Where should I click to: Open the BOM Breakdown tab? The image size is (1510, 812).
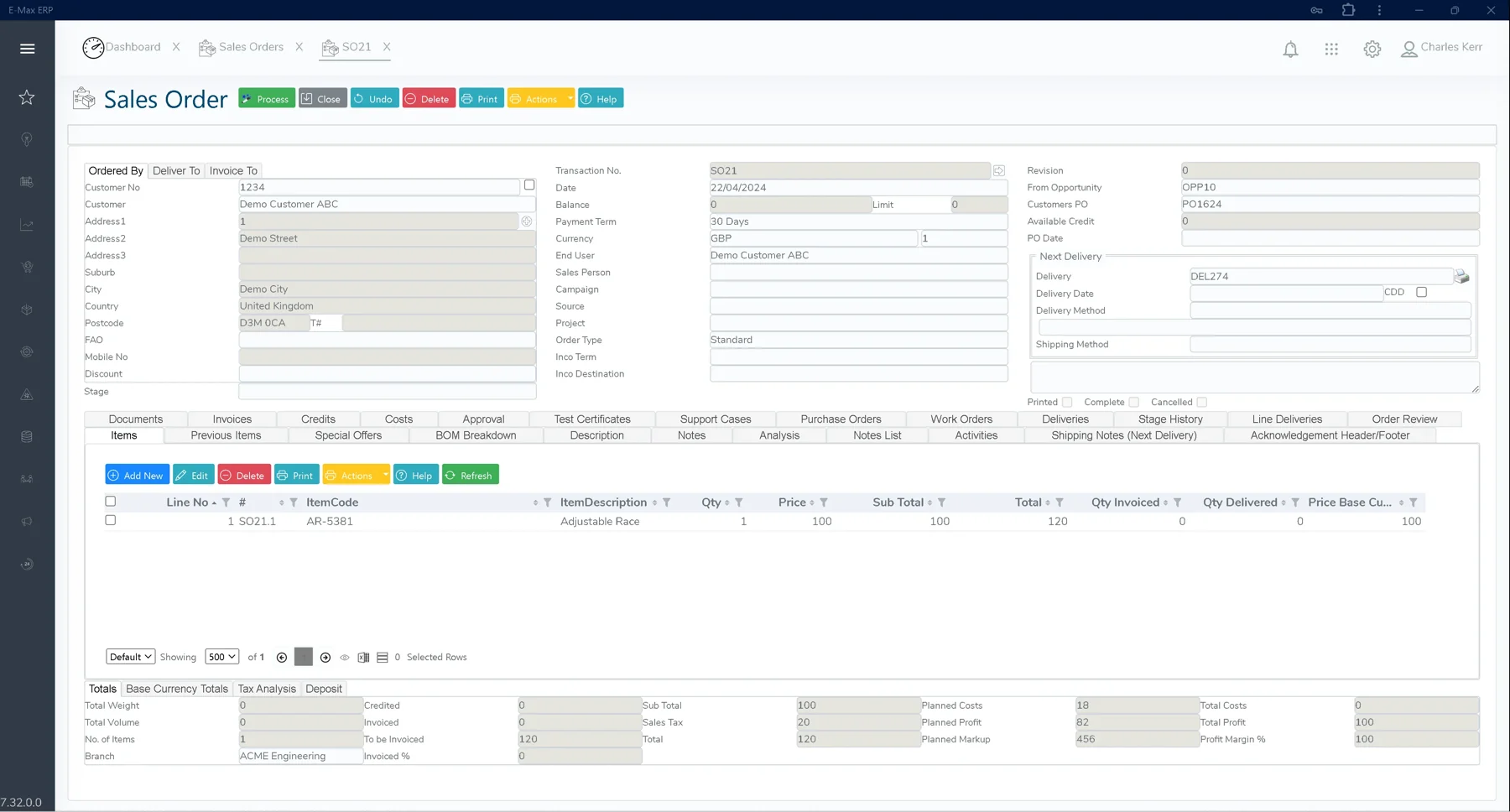476,435
